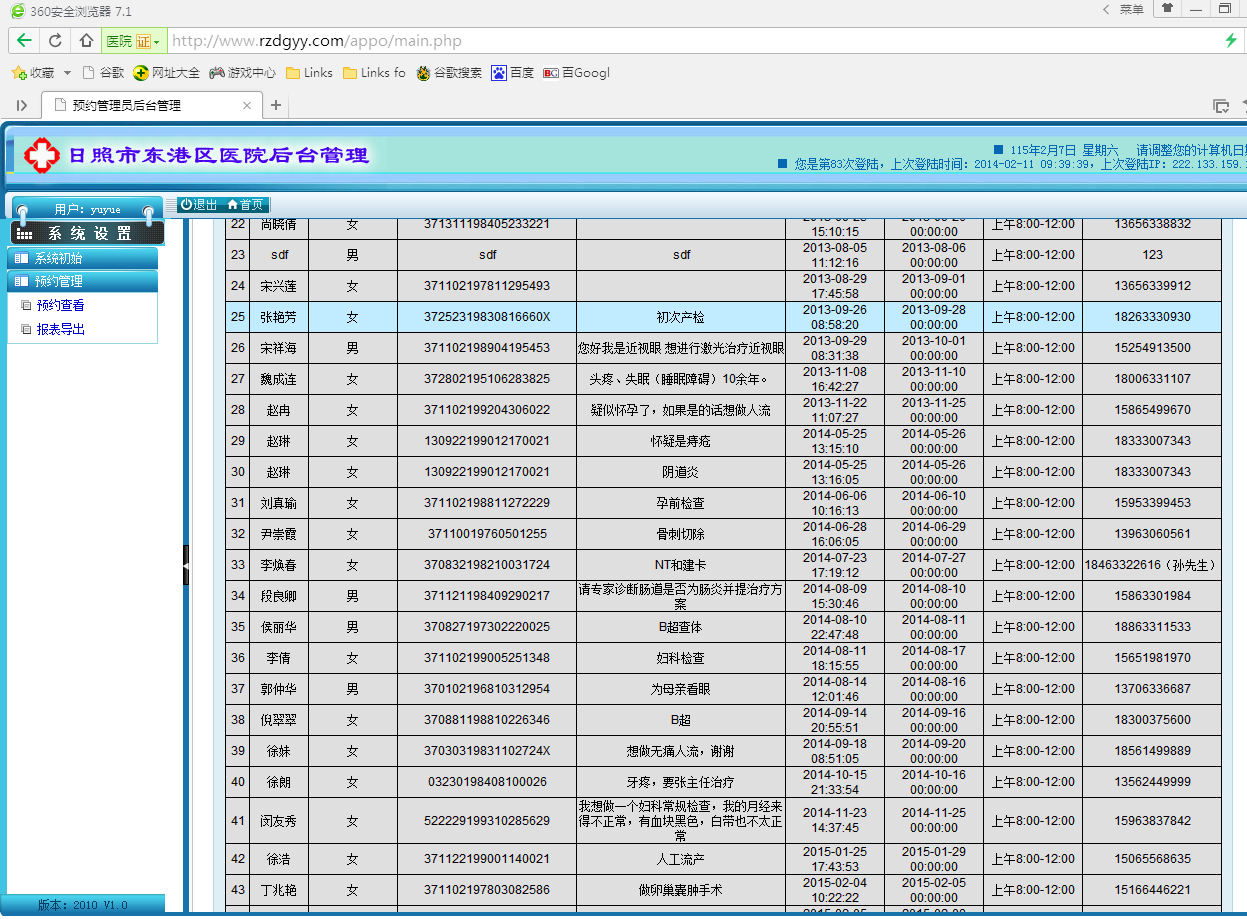Click the skin shirt icon in title bar
Image resolution: width=1247 pixels, height=919 pixels.
(x=1166, y=9)
